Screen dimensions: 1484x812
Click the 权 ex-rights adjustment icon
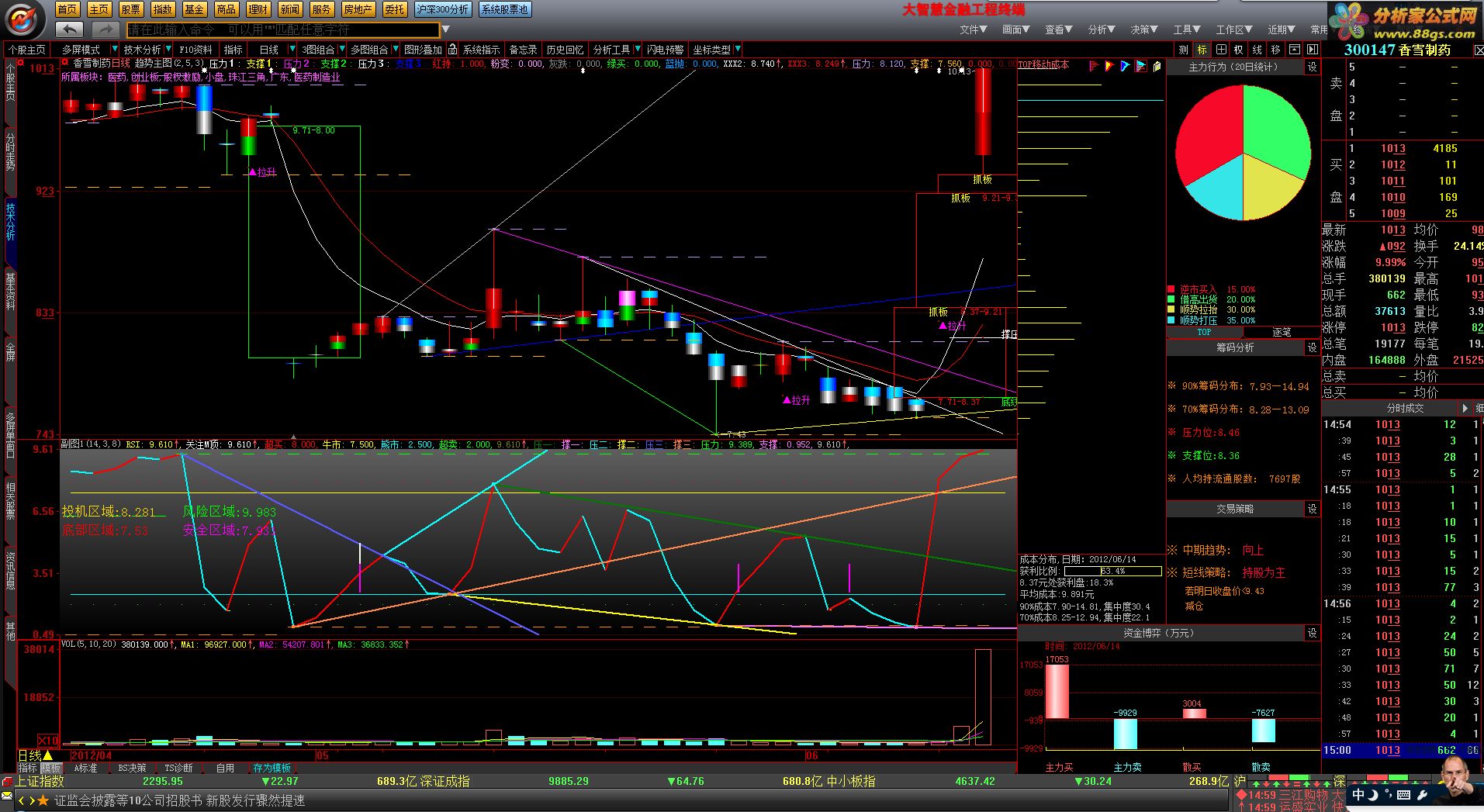pos(1239,50)
